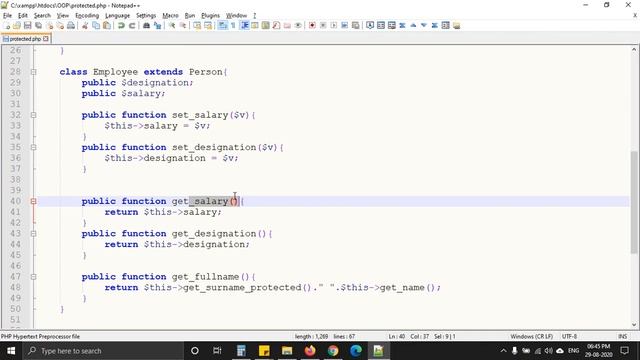Toggle INS overtype mode in status bar
Screen dimensions: 640x360
622,336
